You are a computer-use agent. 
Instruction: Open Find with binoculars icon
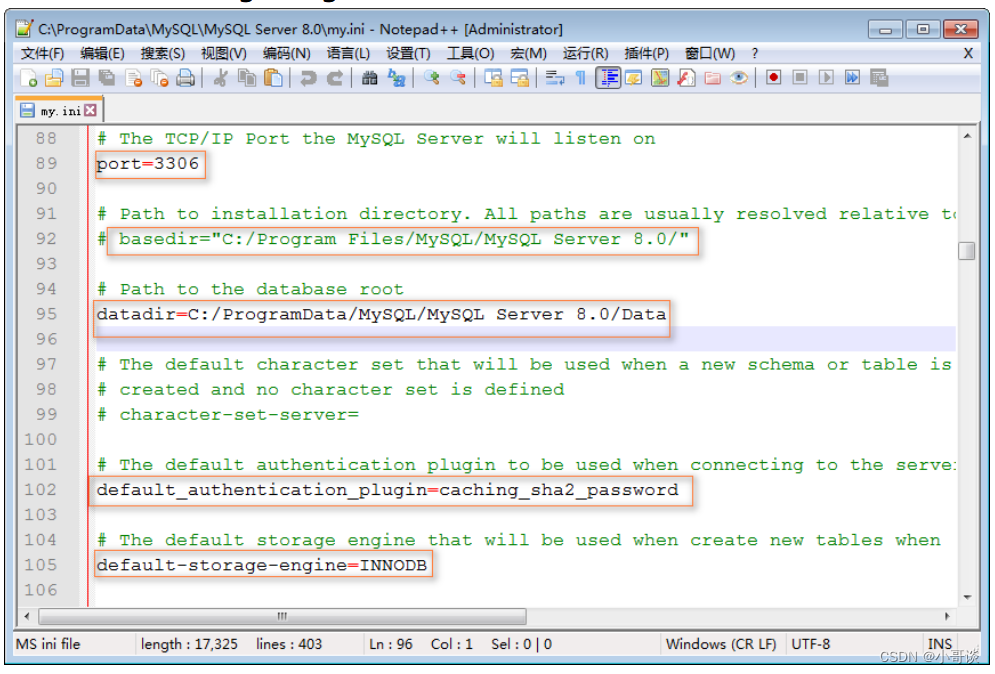(369, 78)
